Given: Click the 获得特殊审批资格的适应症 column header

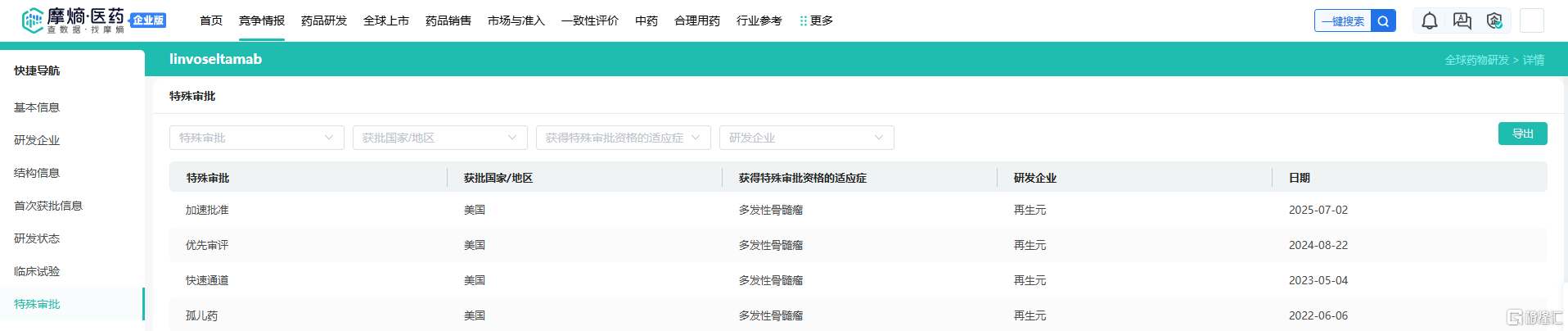Looking at the screenshot, I should 803,178.
